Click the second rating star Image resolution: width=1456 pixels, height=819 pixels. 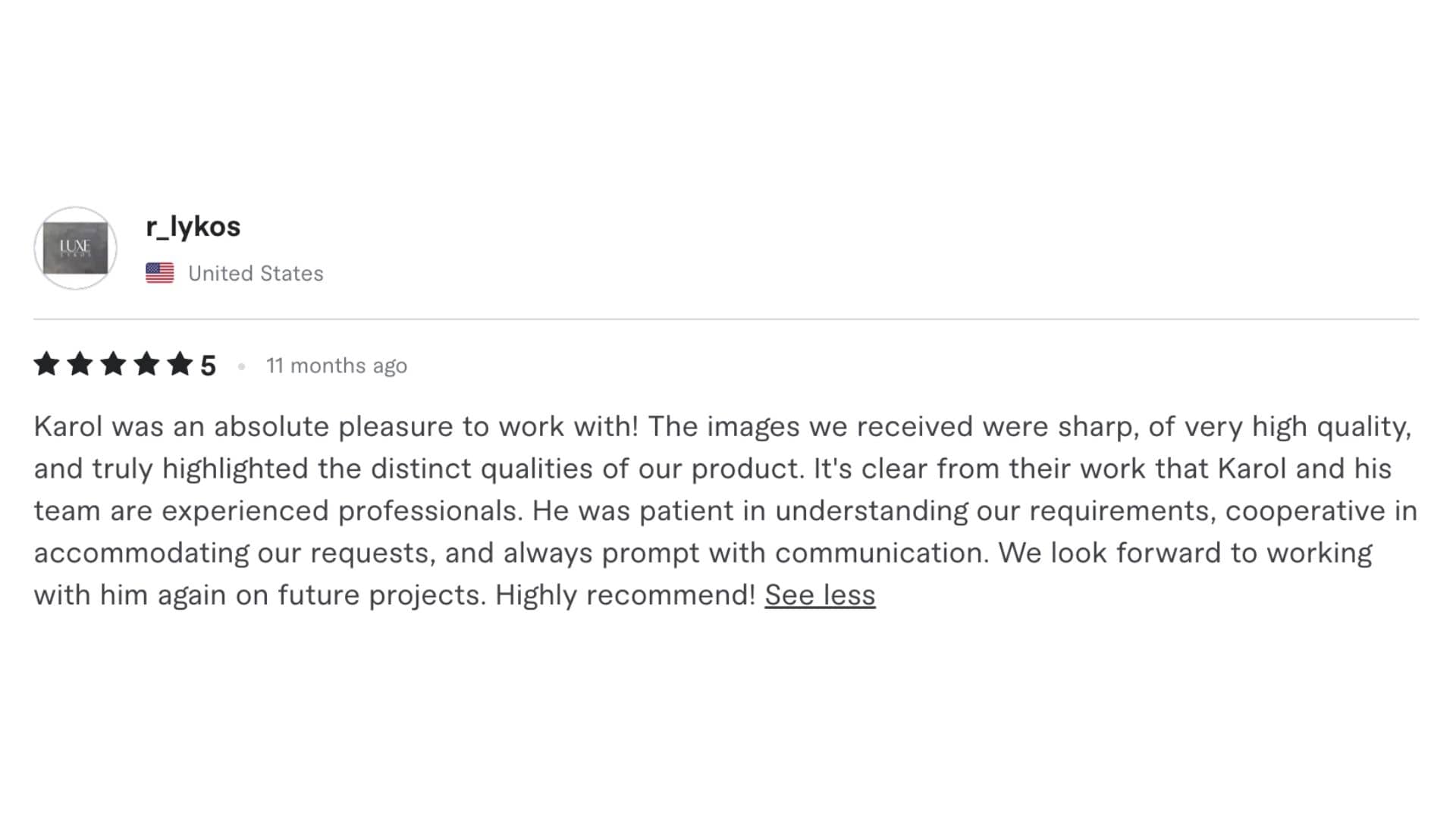pyautogui.click(x=80, y=364)
